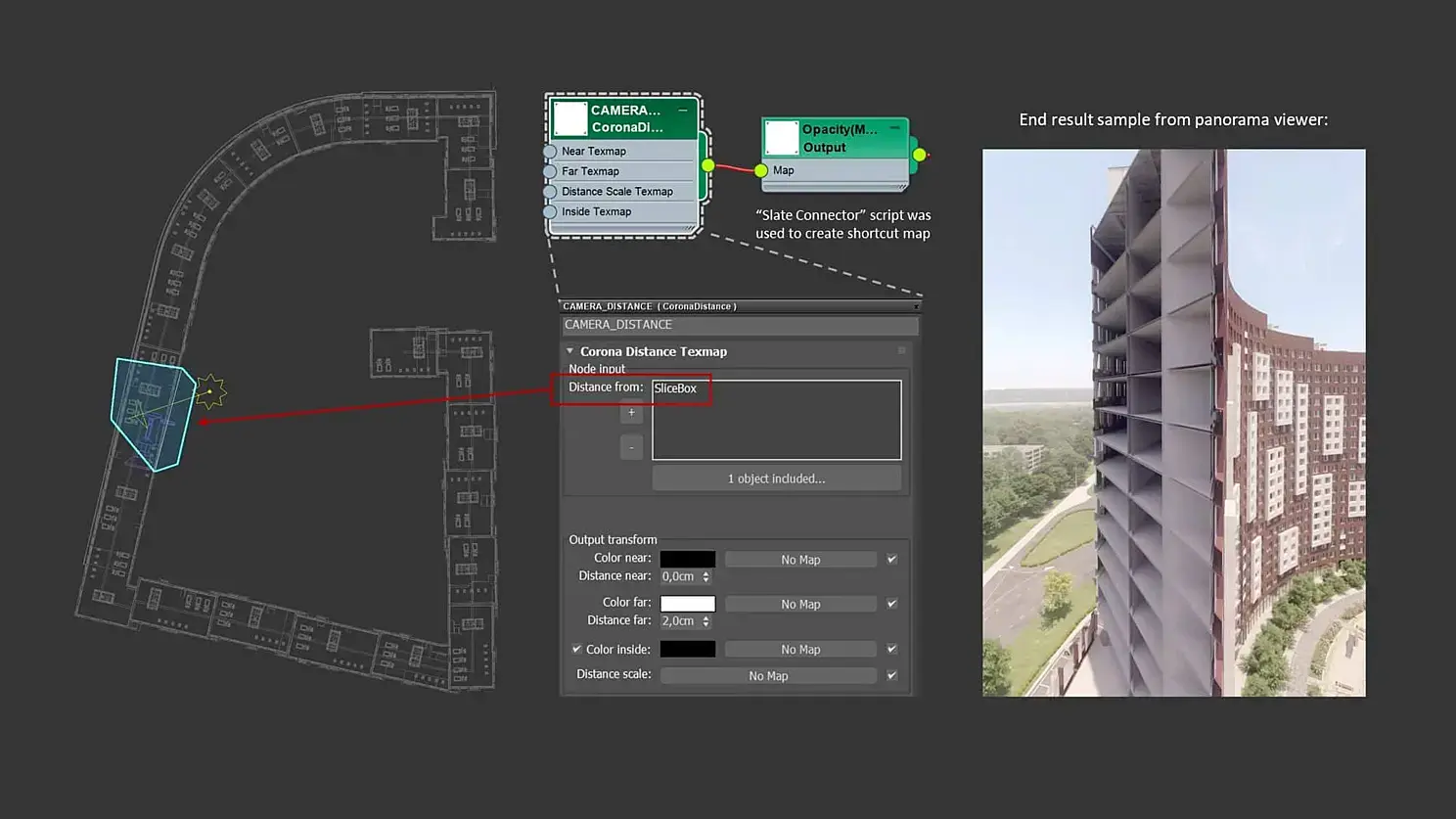This screenshot has height=819, width=1456.
Task: Open the CAMERA CoronaDistance node preview thumbnail
Action: (x=570, y=118)
